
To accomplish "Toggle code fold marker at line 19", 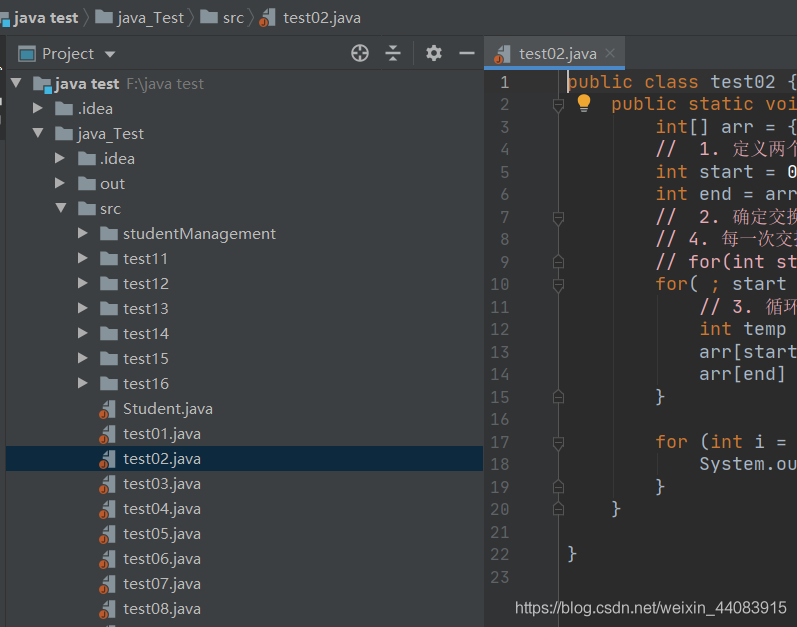I will click(x=558, y=487).
